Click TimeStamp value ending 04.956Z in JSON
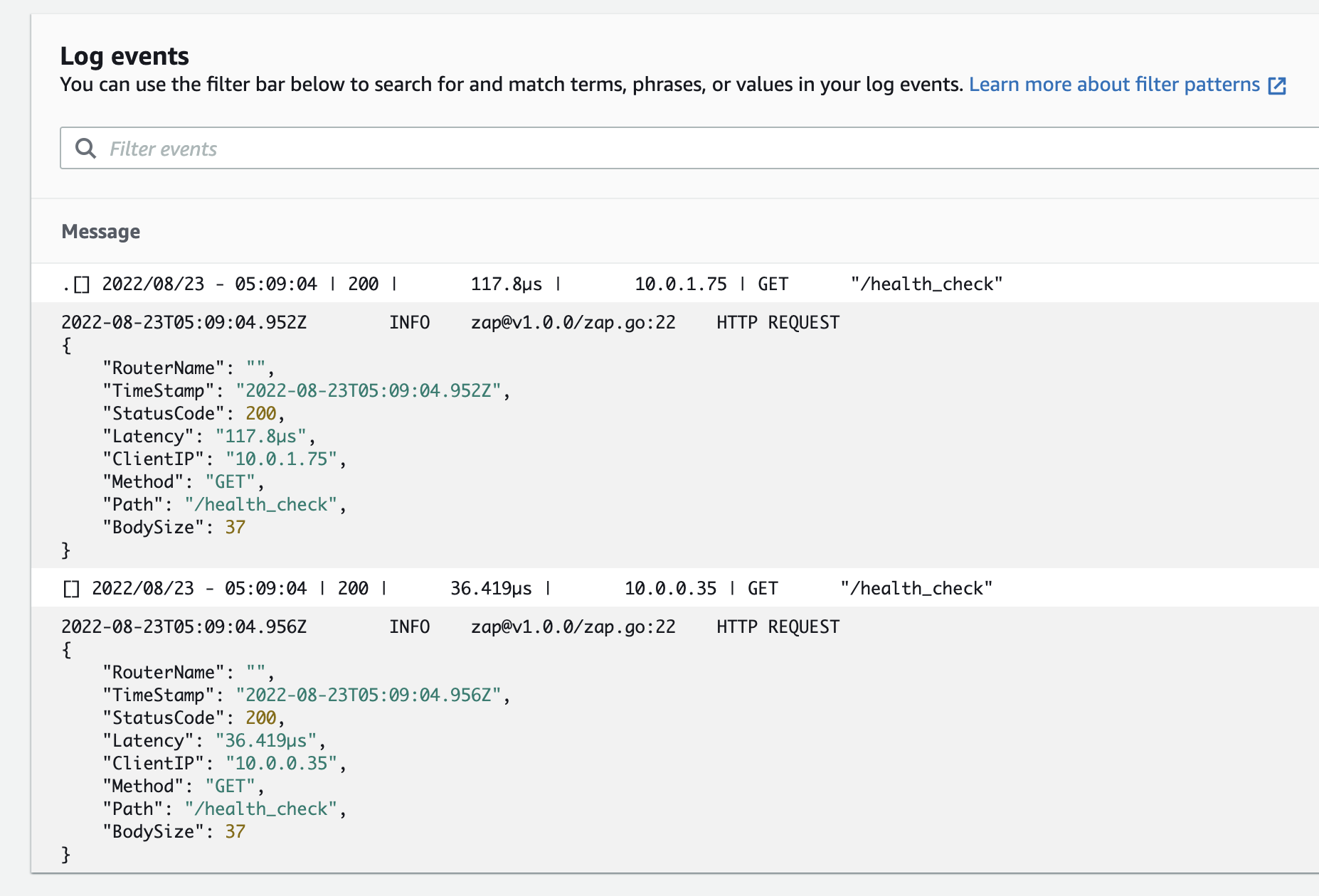 [369, 695]
